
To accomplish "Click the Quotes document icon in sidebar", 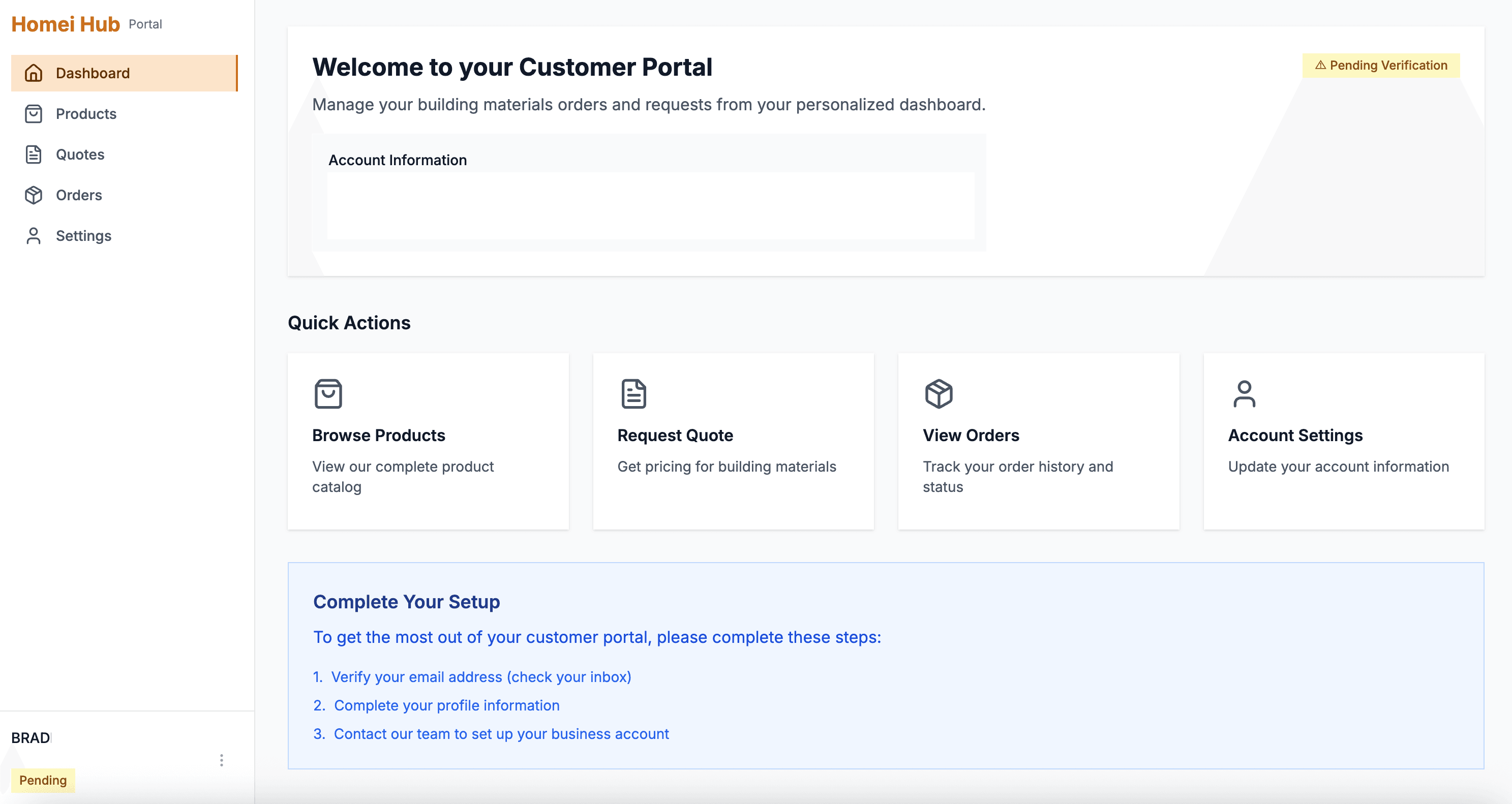I will pyautogui.click(x=34, y=154).
